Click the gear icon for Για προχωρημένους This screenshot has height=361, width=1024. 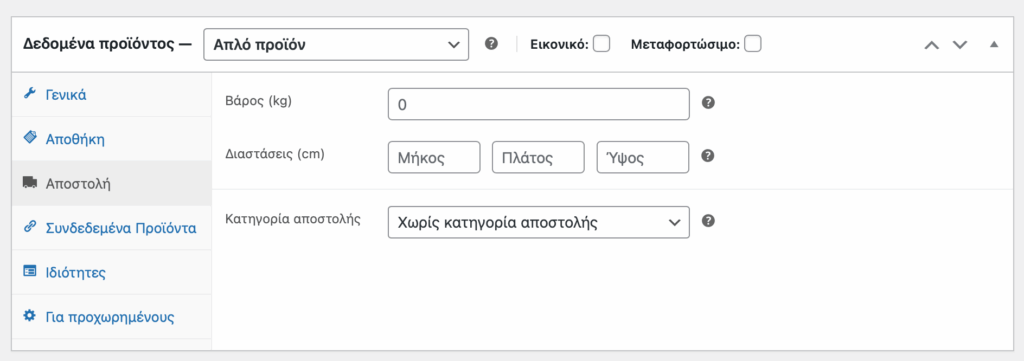click(29, 316)
